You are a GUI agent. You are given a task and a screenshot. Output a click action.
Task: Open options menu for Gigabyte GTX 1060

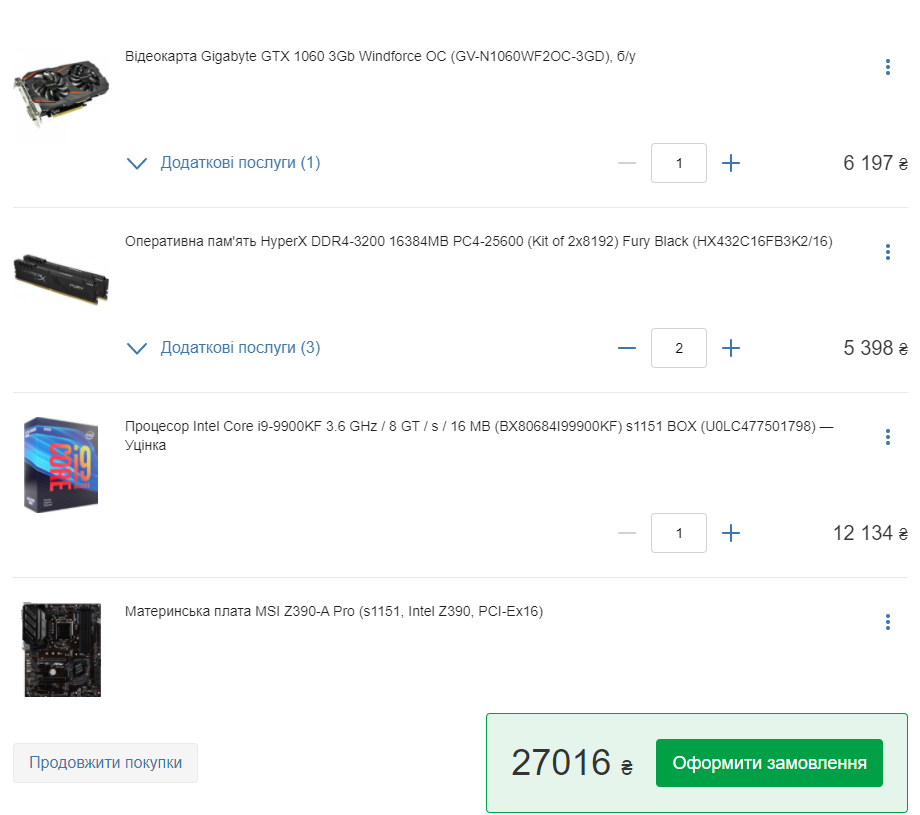888,67
